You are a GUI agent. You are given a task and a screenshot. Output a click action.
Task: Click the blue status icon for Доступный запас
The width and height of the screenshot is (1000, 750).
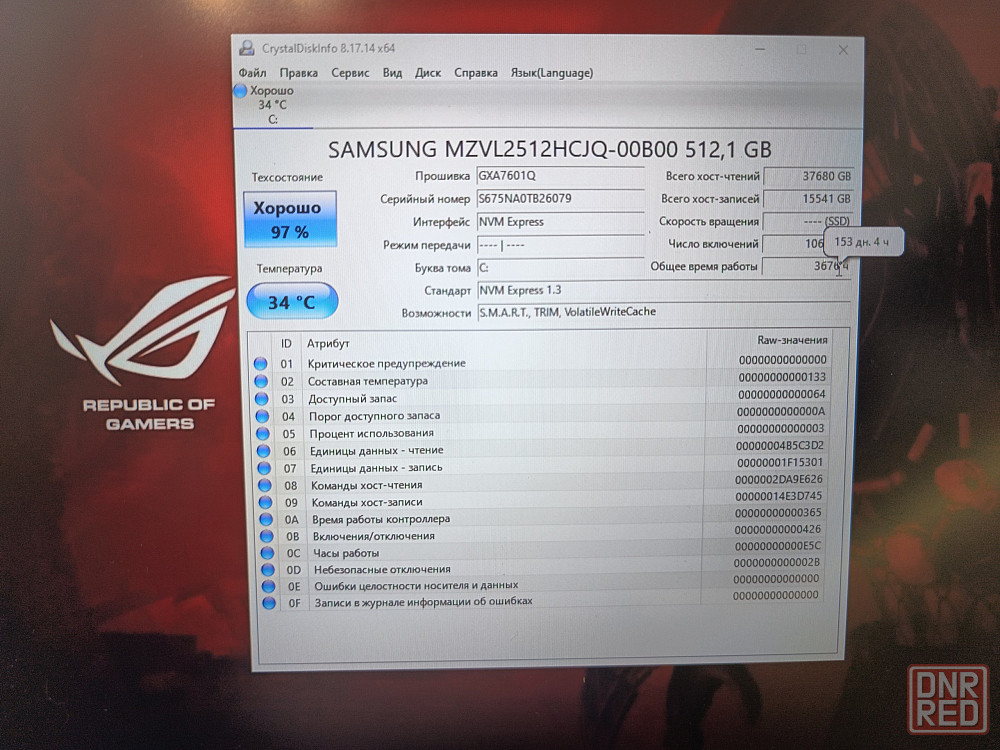(261, 399)
